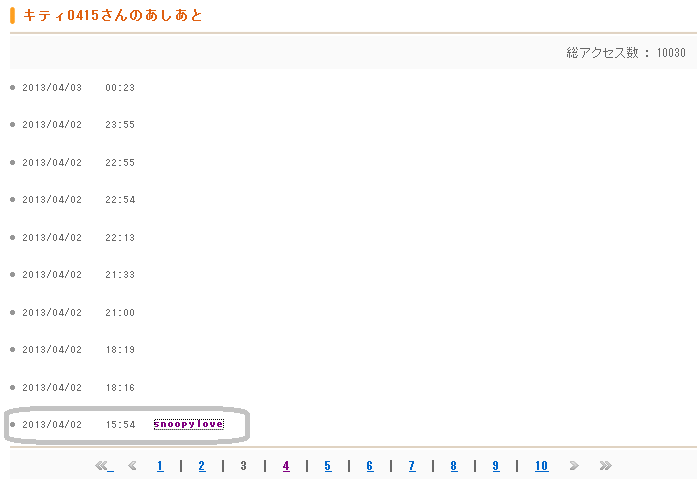Open page 9 of footprints
Viewport: 698px width, 479px height.
pyautogui.click(x=495, y=466)
